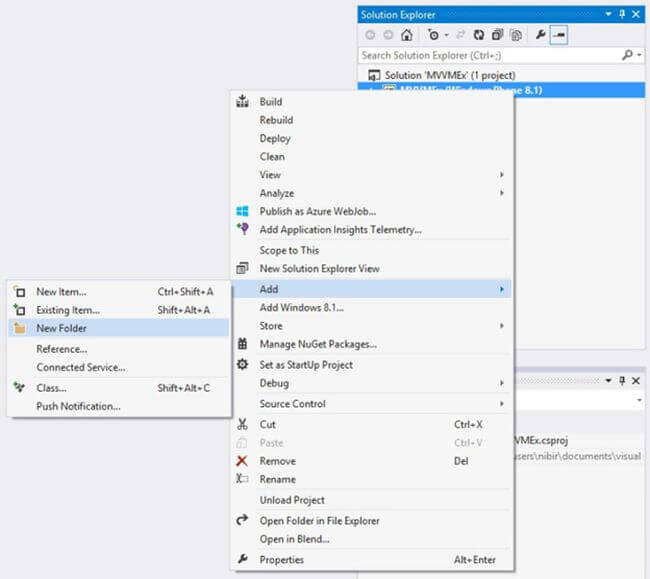Click the Application Insights lightbulb icon
The width and height of the screenshot is (650, 579).
click(243, 228)
